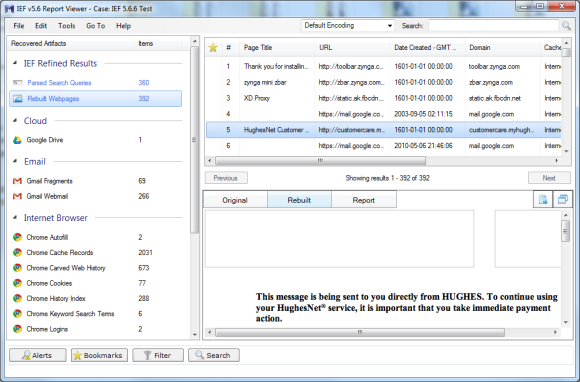
Task: Click the Parsed Search Queries icon
Action: (x=17, y=82)
